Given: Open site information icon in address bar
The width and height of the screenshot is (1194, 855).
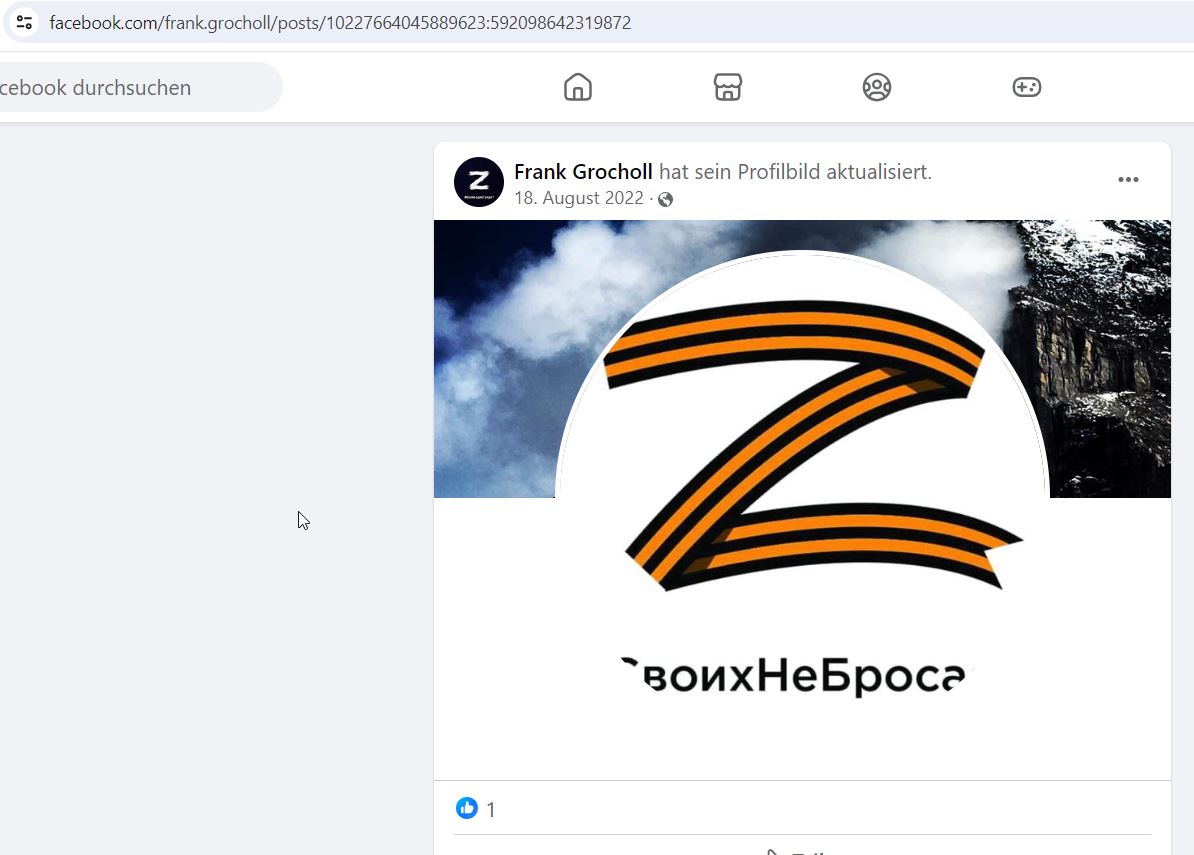Looking at the screenshot, I should coord(24,23).
